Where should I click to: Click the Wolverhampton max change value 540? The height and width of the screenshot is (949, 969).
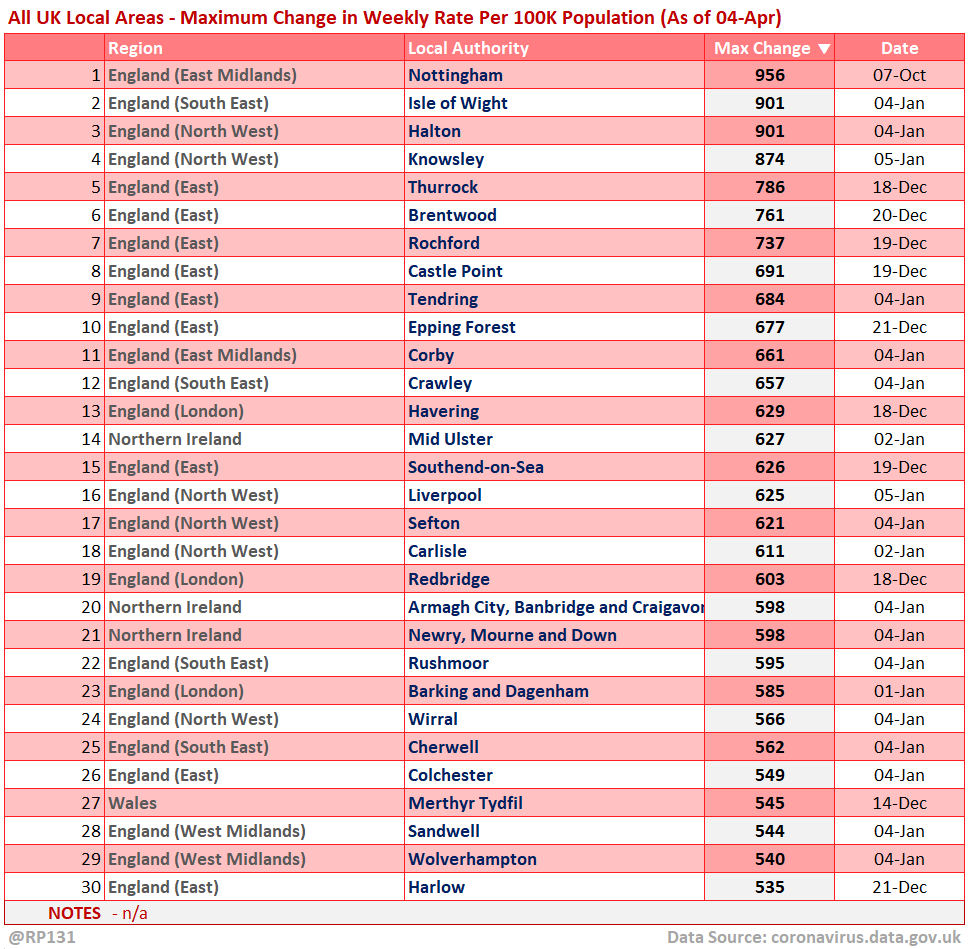click(770, 859)
